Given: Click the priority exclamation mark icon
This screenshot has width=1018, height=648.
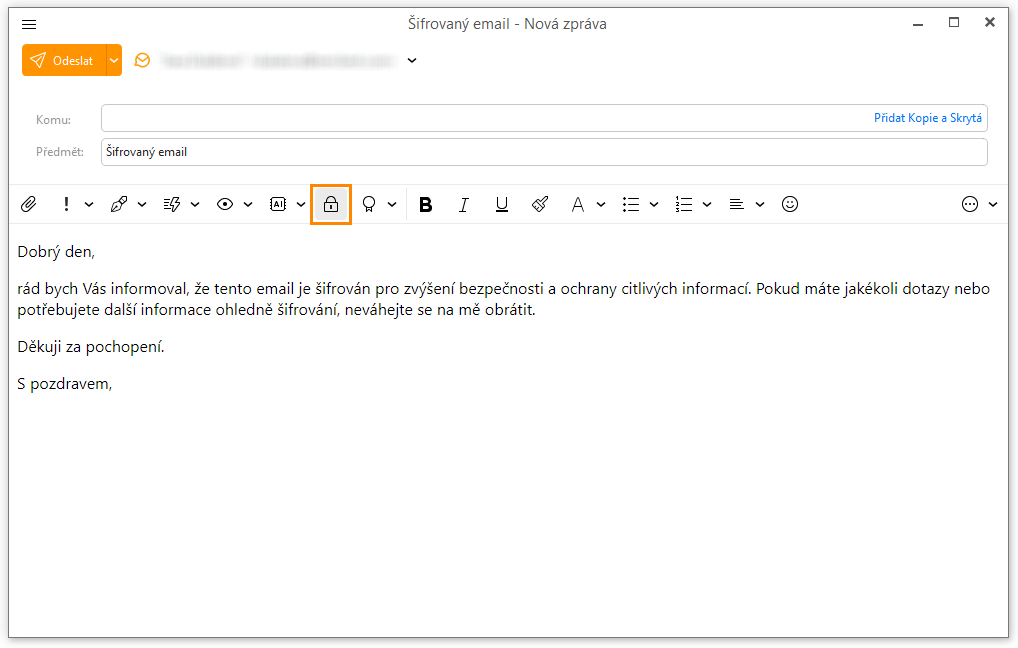Looking at the screenshot, I should point(66,204).
